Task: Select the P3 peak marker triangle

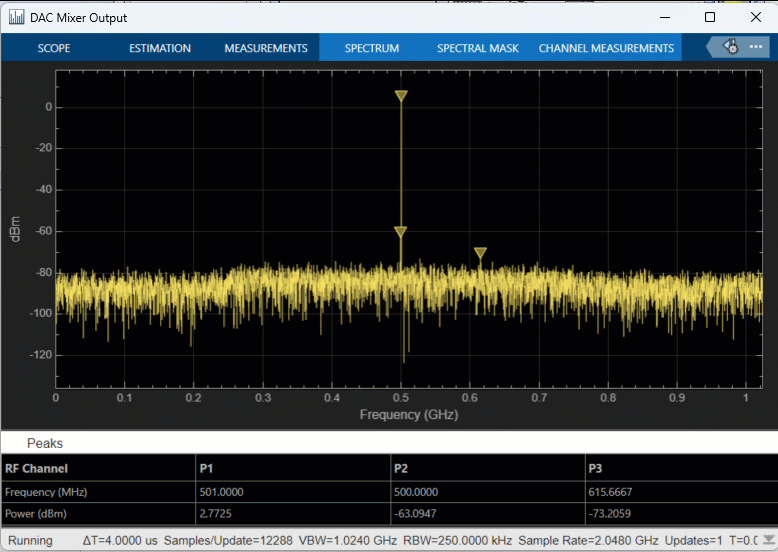Action: pyautogui.click(x=480, y=253)
